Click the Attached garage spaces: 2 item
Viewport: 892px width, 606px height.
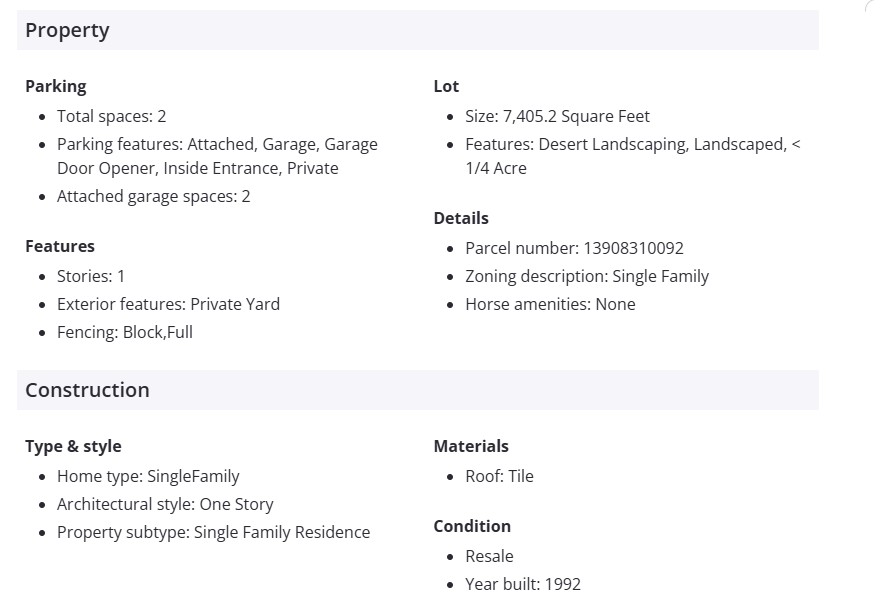point(153,196)
